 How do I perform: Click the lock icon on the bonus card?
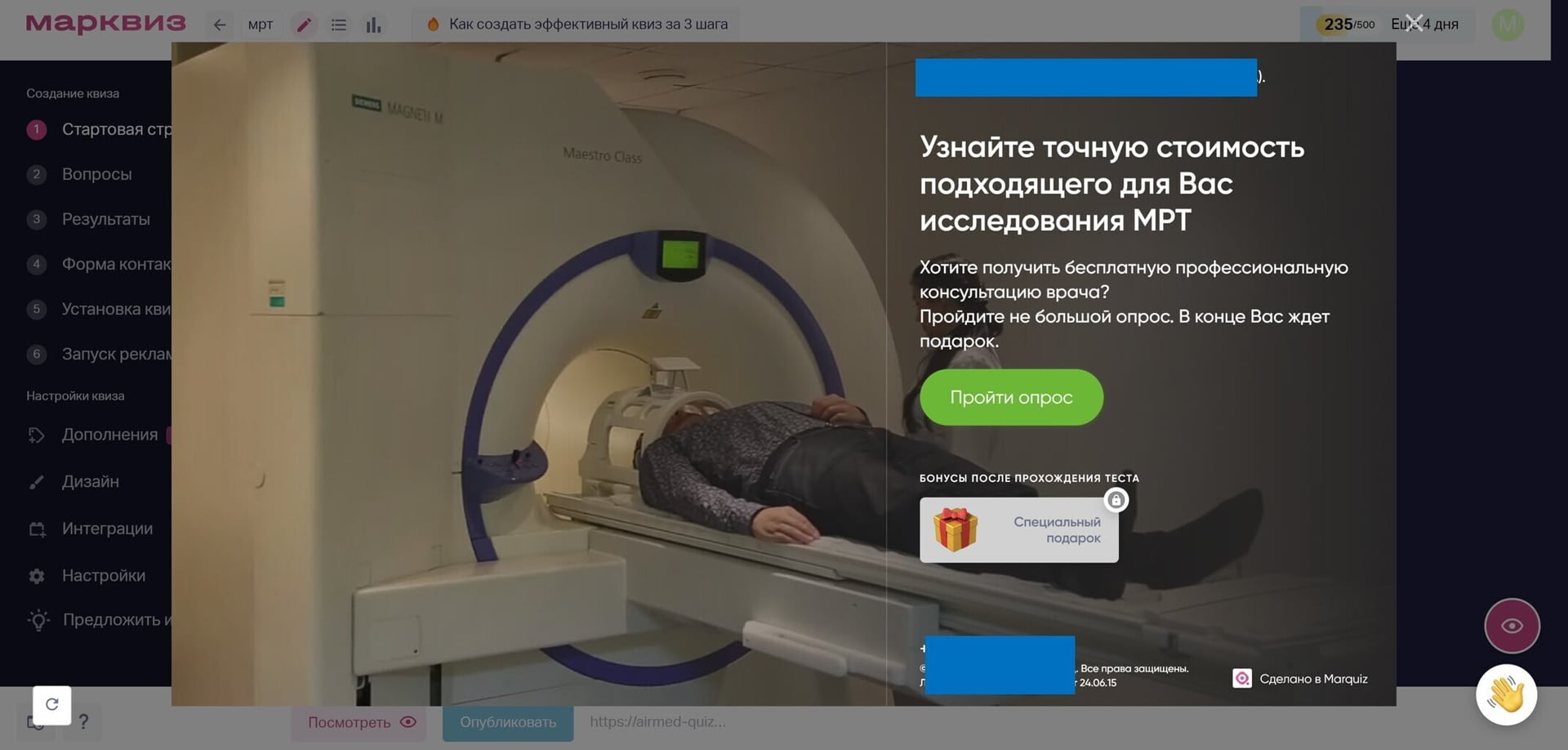pos(1116,500)
